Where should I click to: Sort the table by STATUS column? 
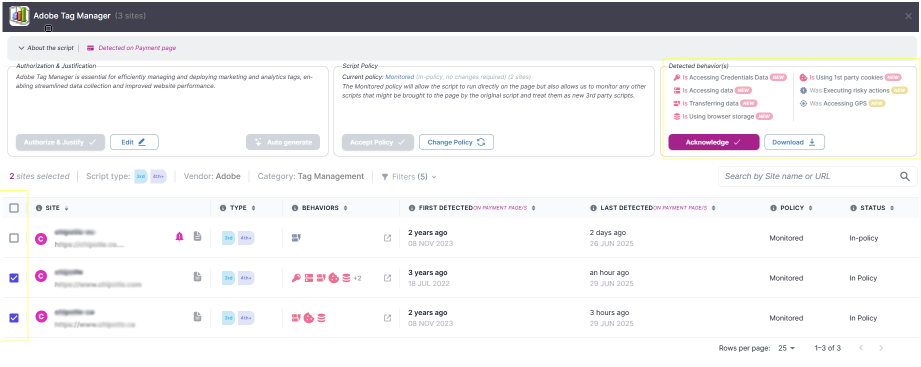click(892, 208)
